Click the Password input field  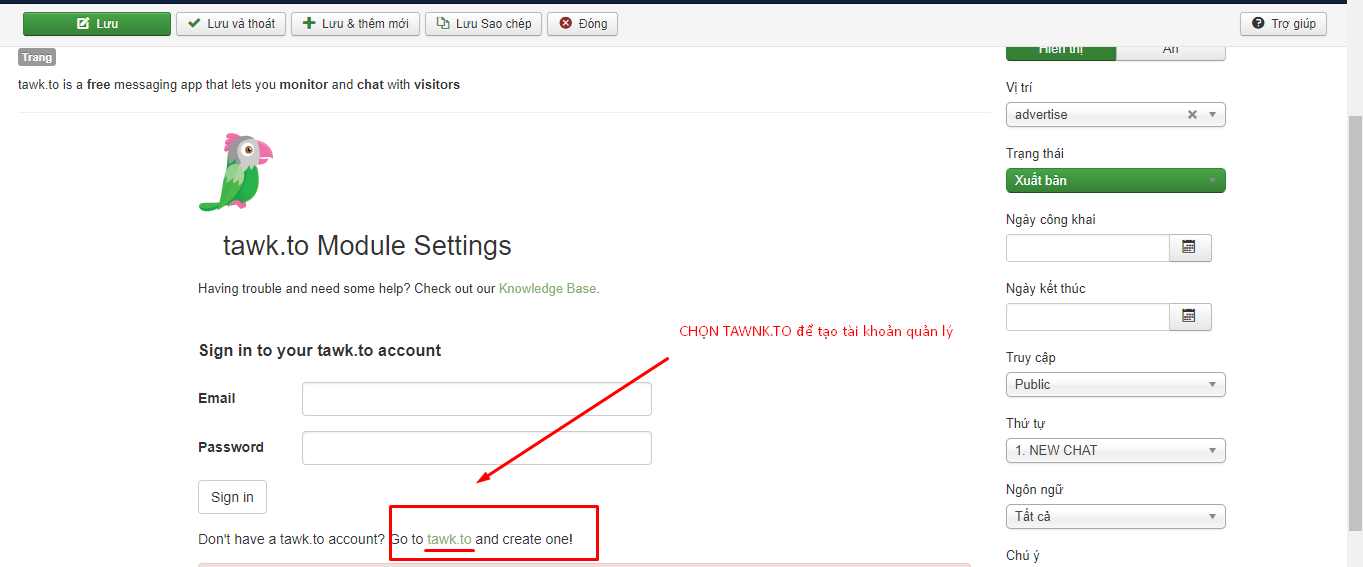click(x=477, y=448)
